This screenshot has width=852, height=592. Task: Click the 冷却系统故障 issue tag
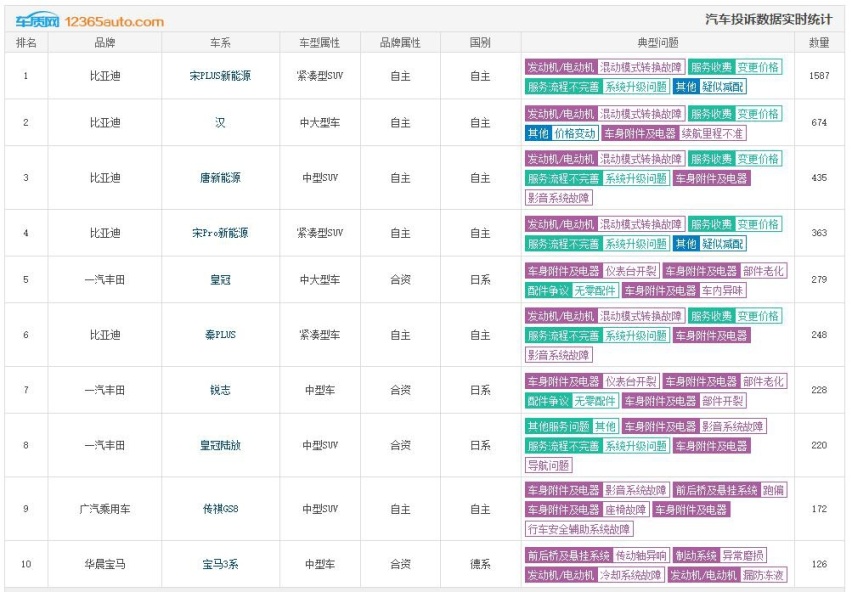pos(630,575)
